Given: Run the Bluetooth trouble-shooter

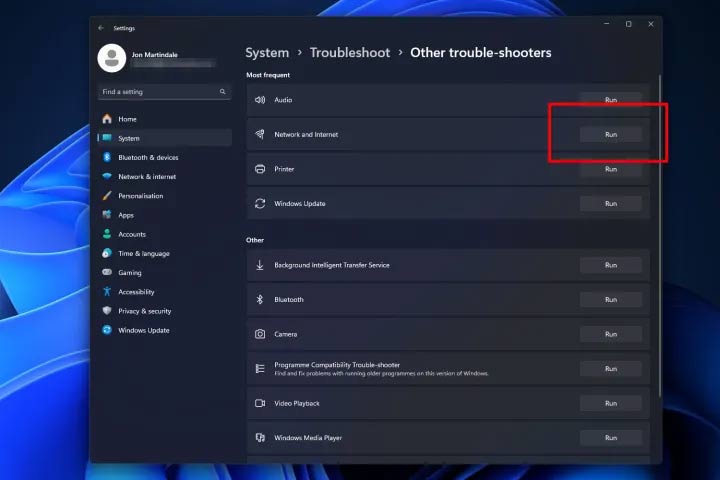Looking at the screenshot, I should pyautogui.click(x=610, y=299).
